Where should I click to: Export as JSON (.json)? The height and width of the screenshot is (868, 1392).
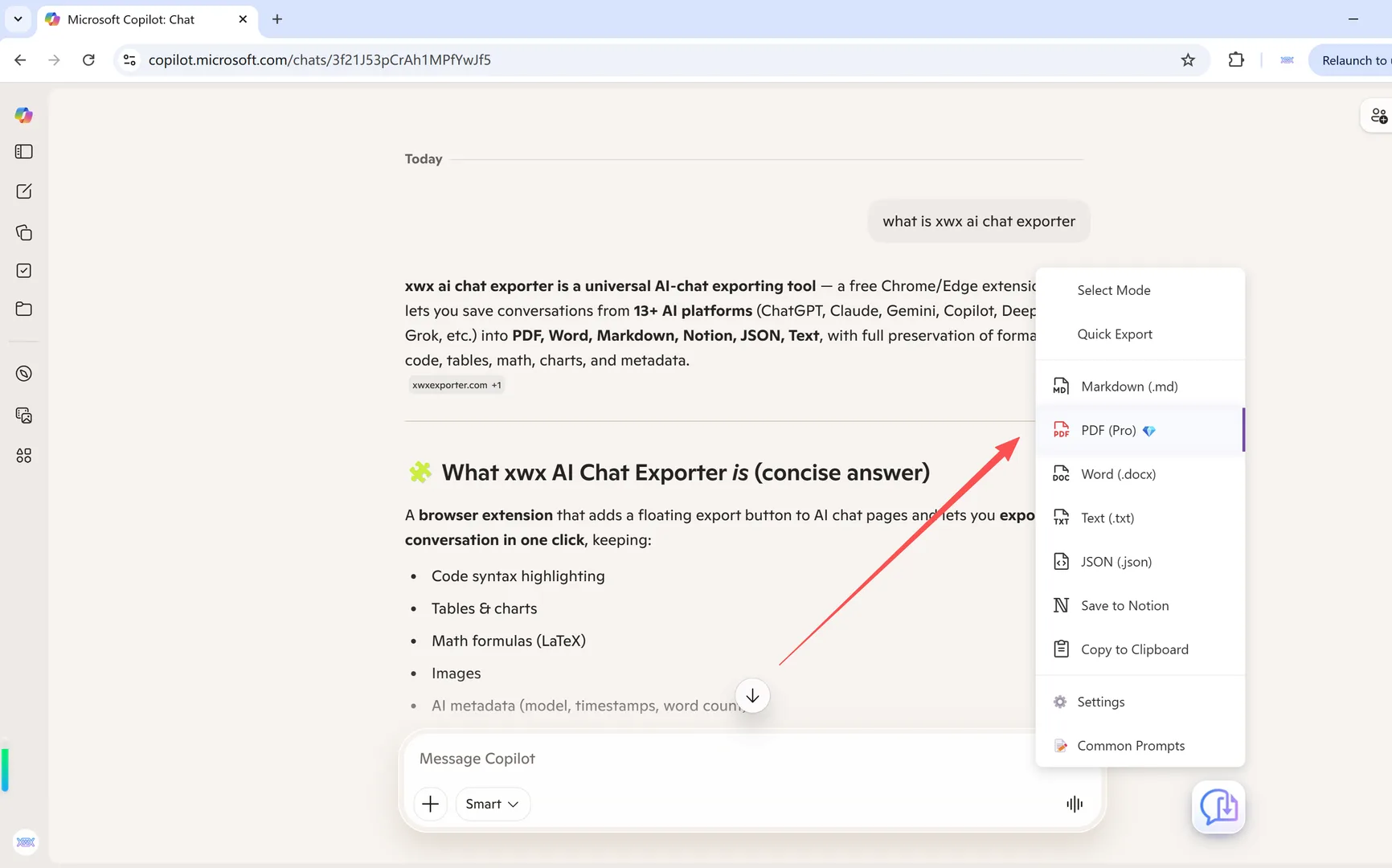1140,562
